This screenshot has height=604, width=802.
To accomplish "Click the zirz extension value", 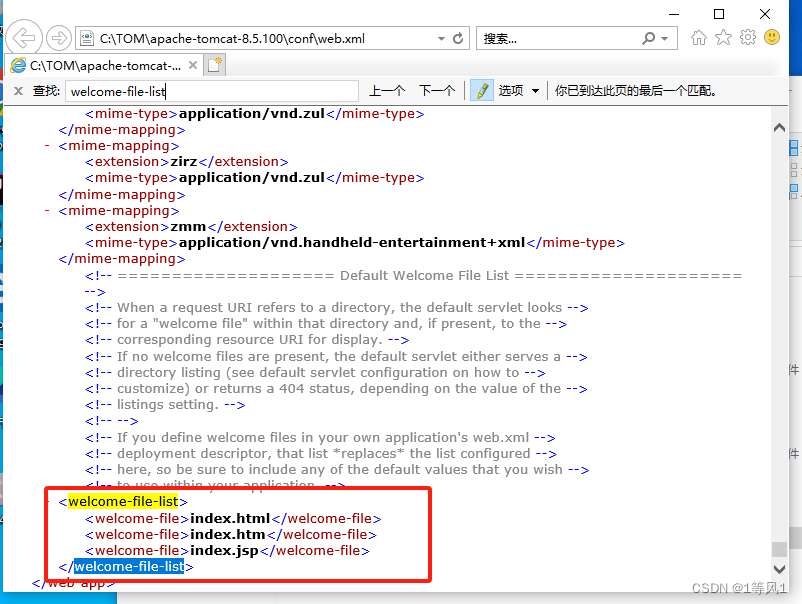I will click(184, 162).
